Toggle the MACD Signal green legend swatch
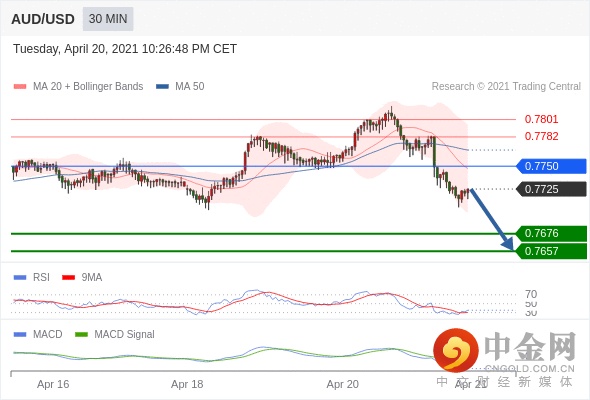Screen dimensions: 590x400 (81, 335)
